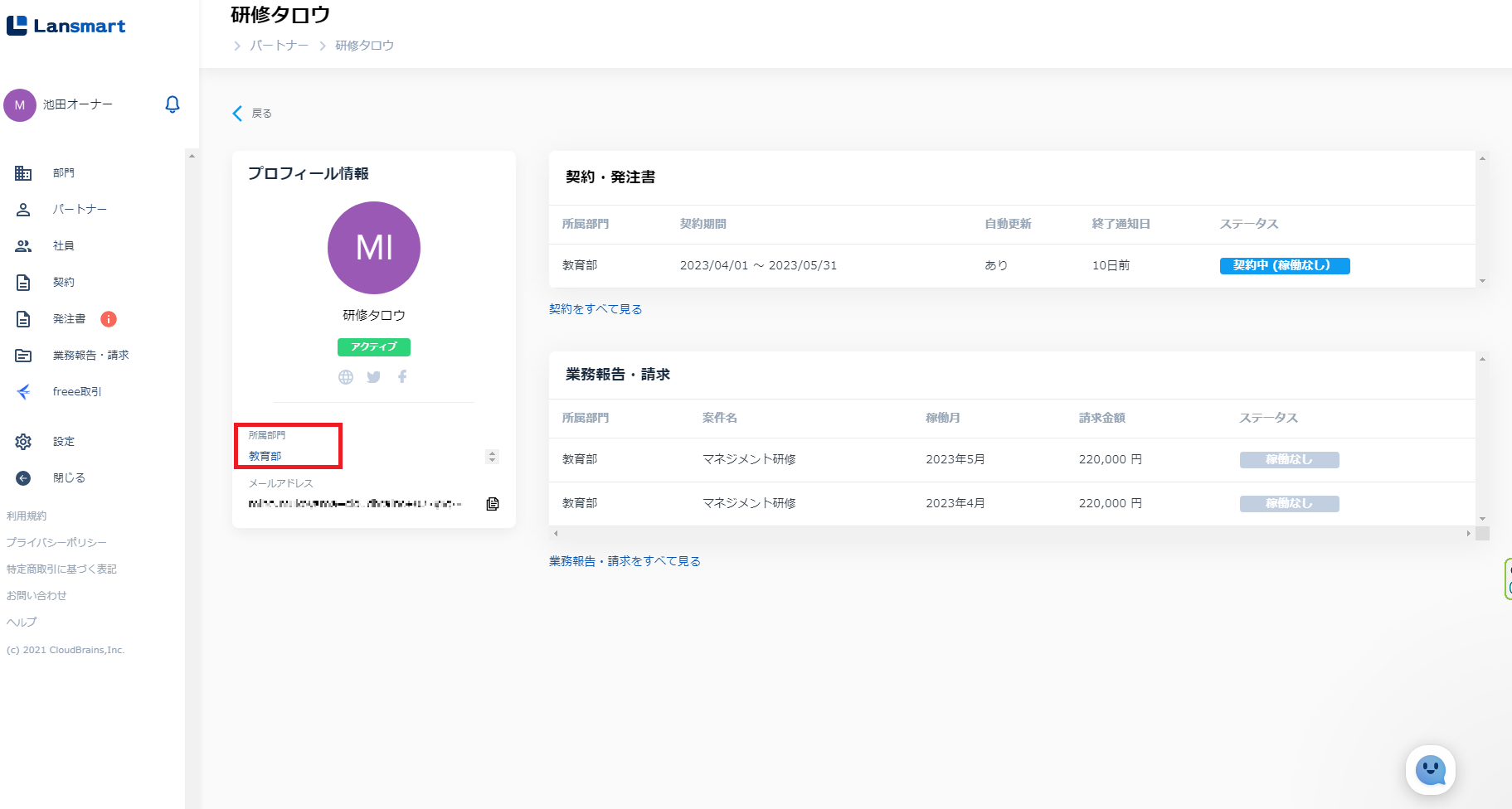Open the 業務報告・請求 sidebar menu
The height and width of the screenshot is (809, 1512).
[x=90, y=356]
